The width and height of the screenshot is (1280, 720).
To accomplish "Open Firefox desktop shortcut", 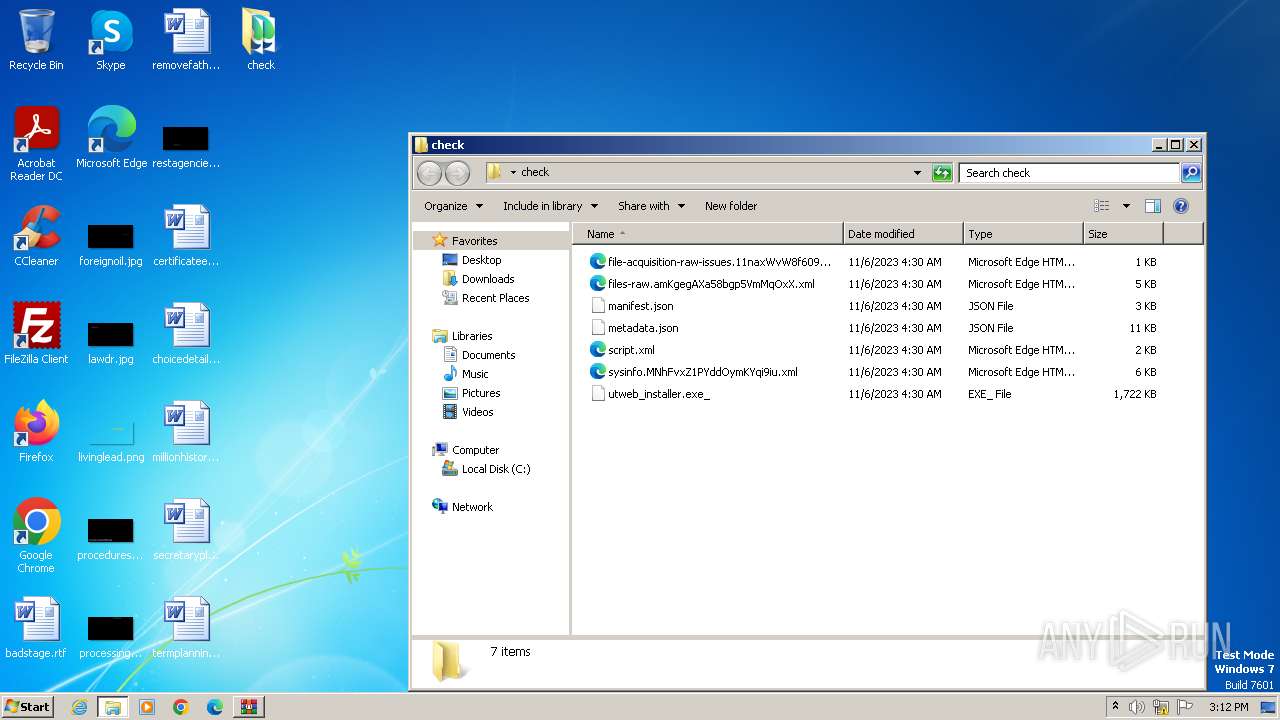I will click(36, 432).
